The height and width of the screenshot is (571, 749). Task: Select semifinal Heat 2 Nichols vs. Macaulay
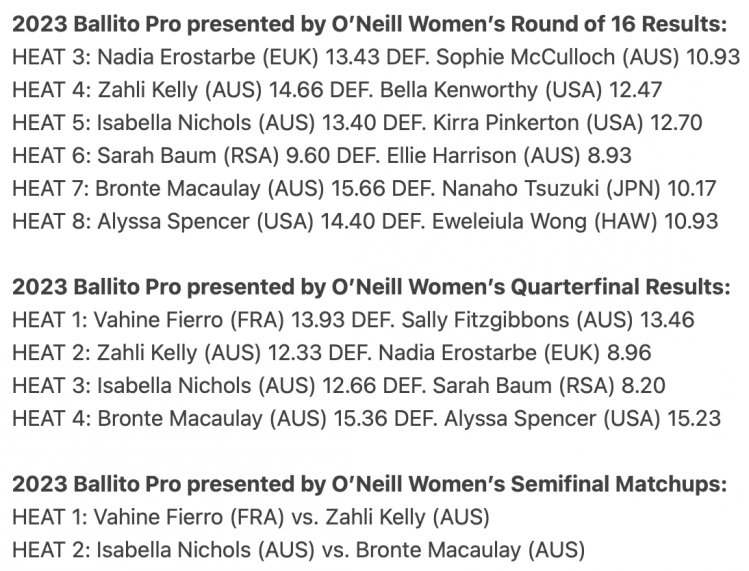tap(299, 550)
